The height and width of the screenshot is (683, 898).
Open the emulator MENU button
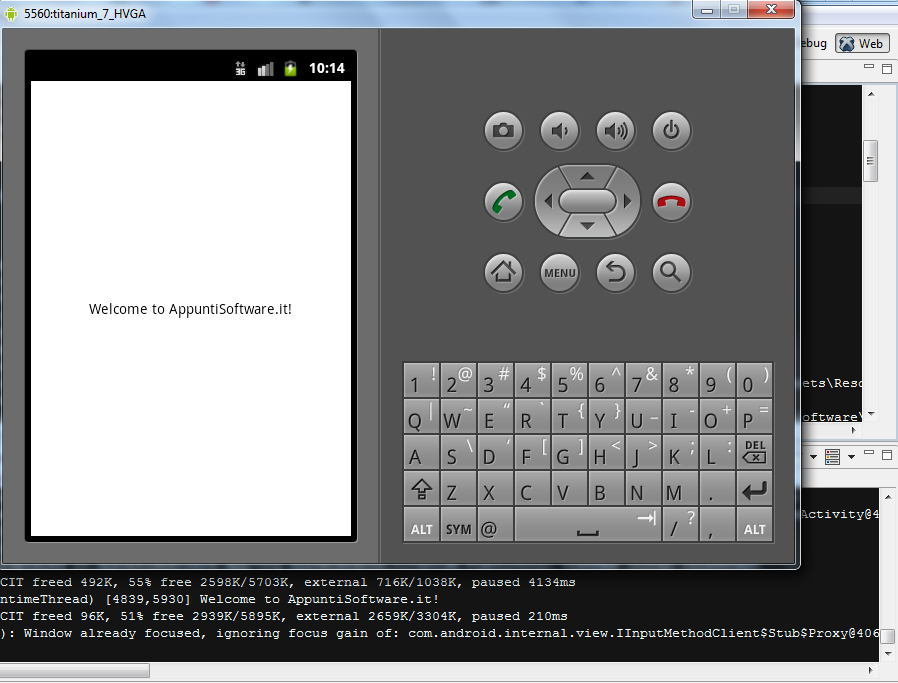560,273
